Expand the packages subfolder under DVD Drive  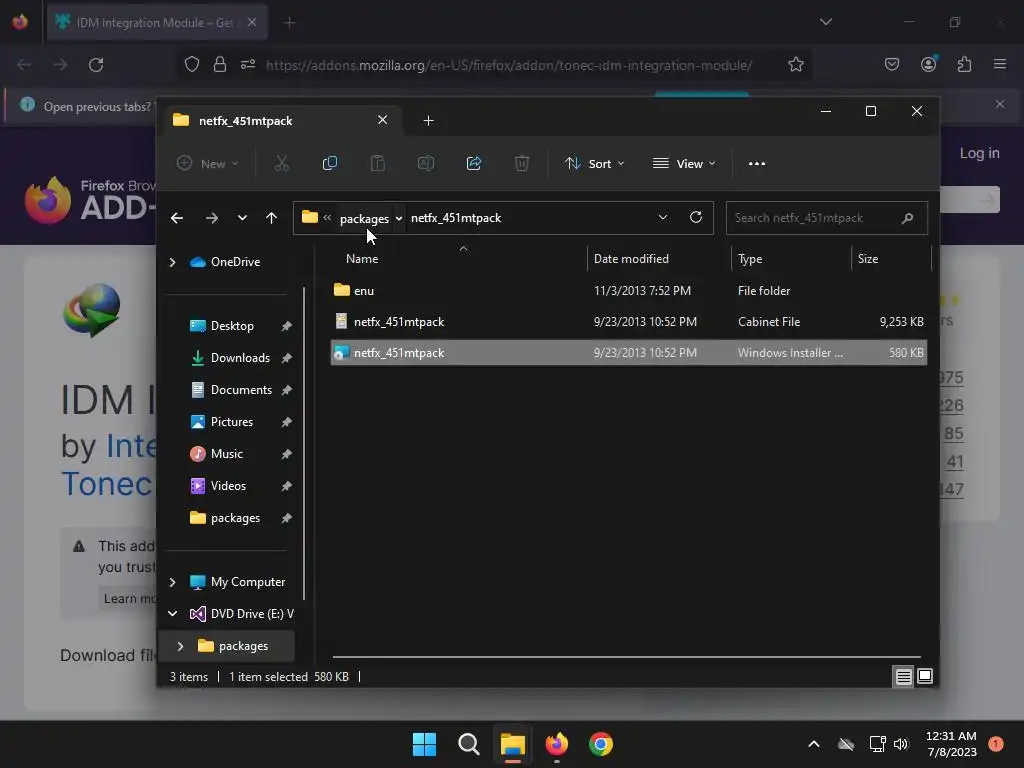pyautogui.click(x=180, y=646)
